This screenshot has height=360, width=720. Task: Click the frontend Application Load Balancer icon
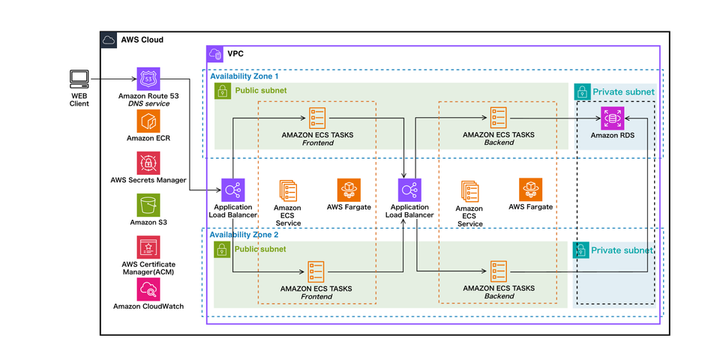point(233,190)
